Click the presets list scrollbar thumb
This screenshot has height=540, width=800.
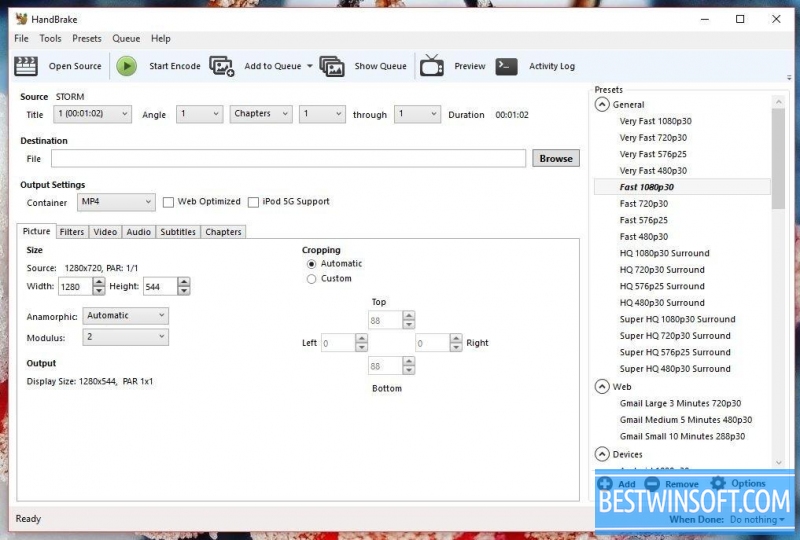coord(779,158)
